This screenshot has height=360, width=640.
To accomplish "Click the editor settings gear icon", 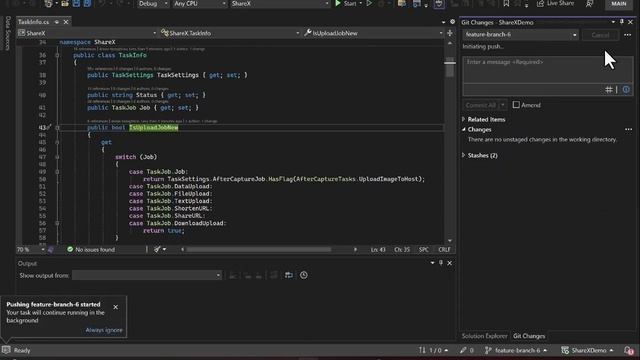I will click(x=452, y=22).
